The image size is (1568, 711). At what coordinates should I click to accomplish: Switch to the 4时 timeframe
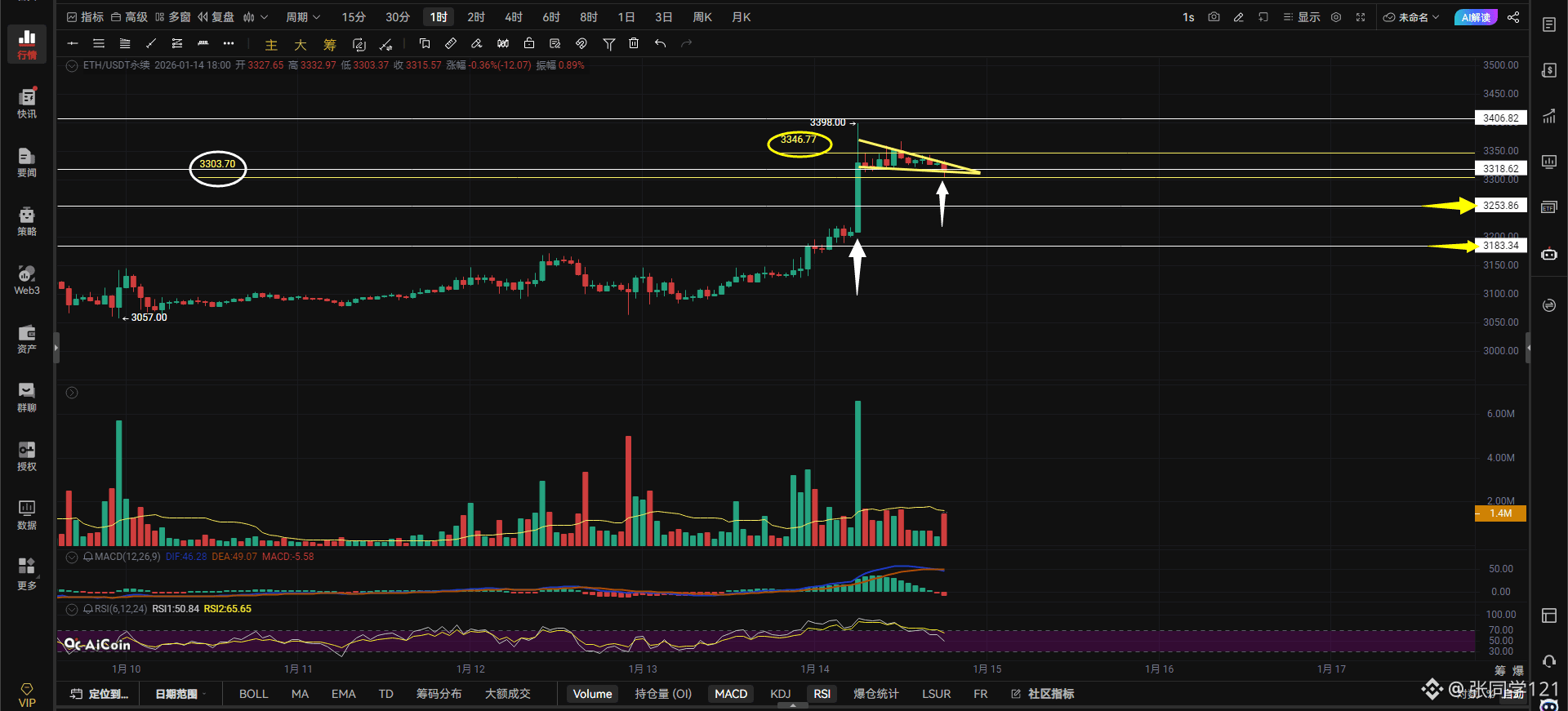tap(514, 17)
